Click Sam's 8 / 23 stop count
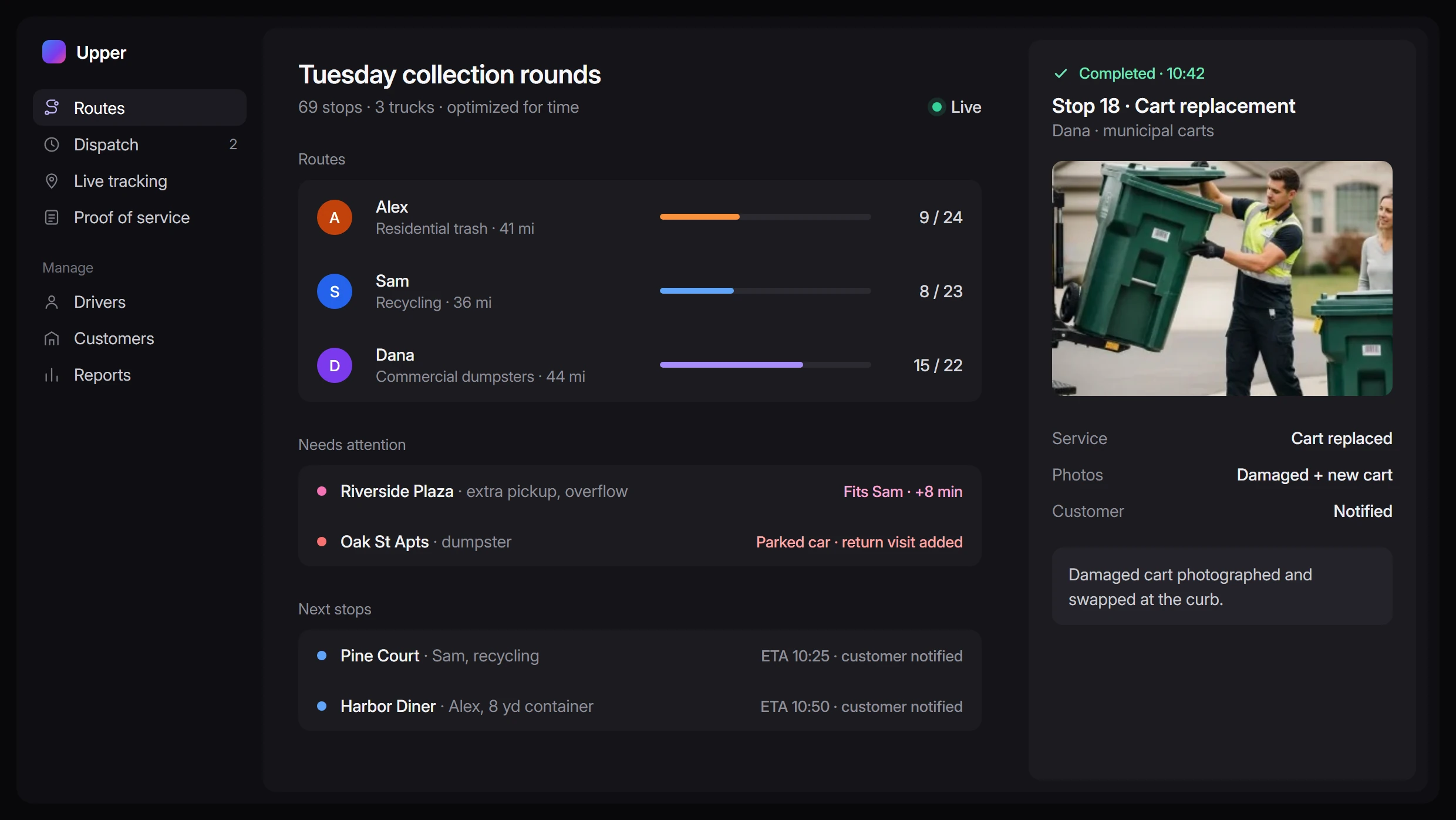The width and height of the screenshot is (1456, 820). [x=941, y=291]
